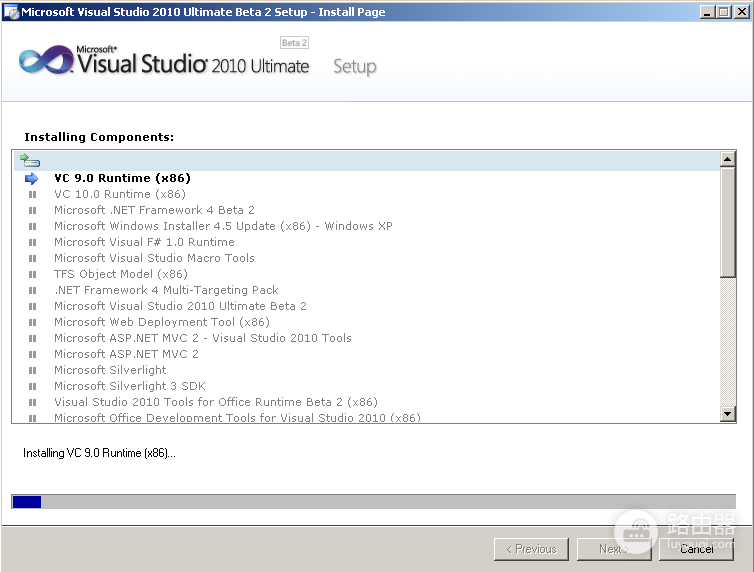Click the pending icon beside Web Deployment Tool
The width and height of the screenshot is (754, 572).
(32, 323)
